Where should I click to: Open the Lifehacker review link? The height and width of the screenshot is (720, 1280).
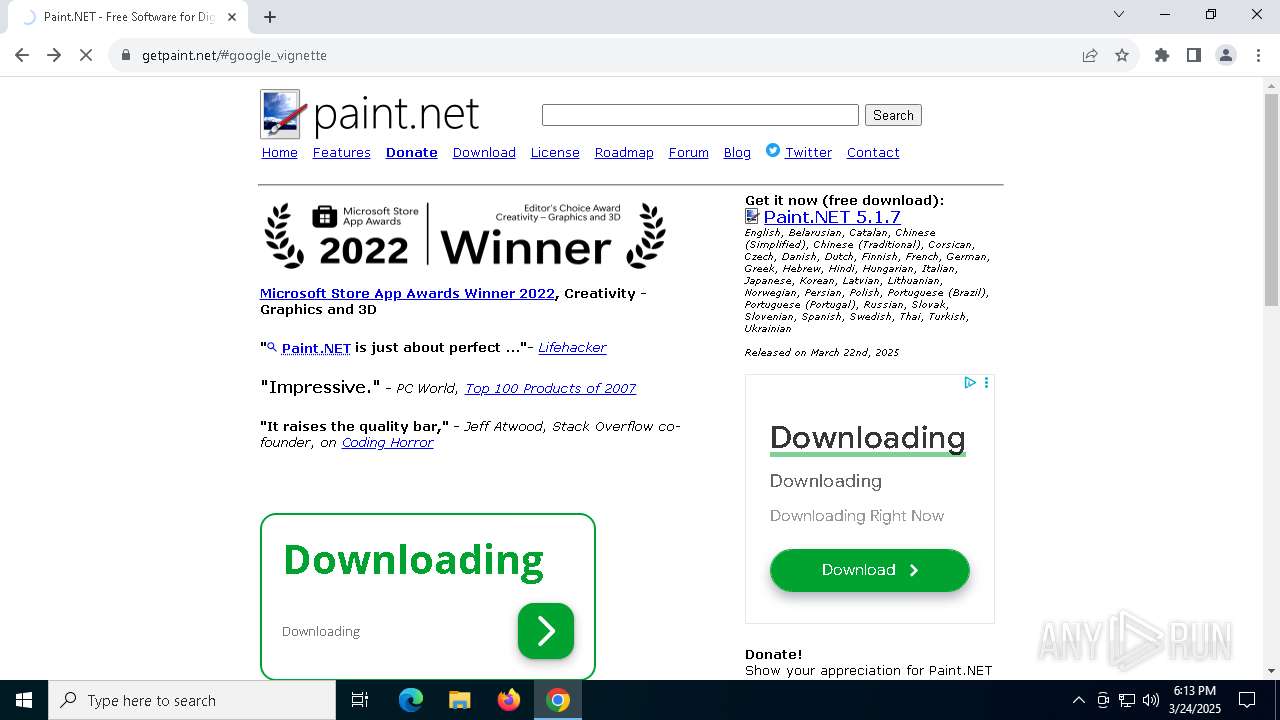point(572,347)
